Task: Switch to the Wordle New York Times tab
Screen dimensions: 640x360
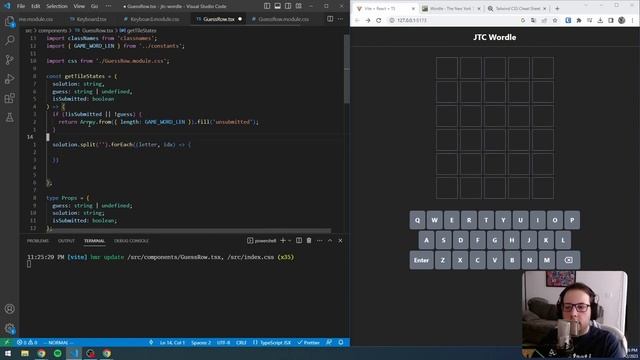Action: (x=451, y=9)
